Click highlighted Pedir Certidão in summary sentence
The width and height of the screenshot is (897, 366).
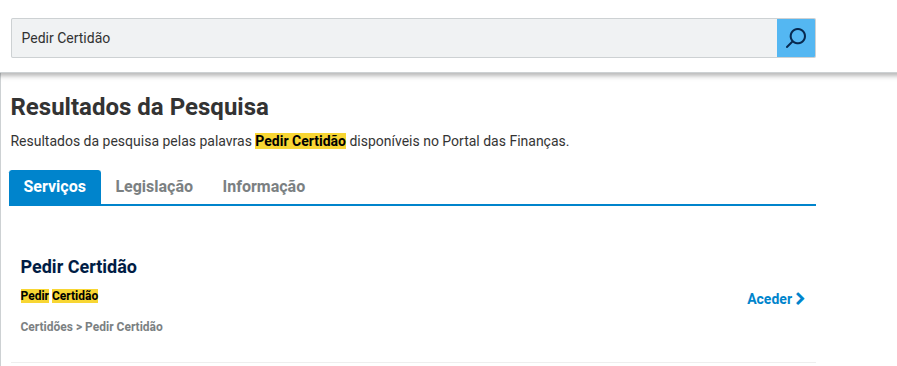300,141
